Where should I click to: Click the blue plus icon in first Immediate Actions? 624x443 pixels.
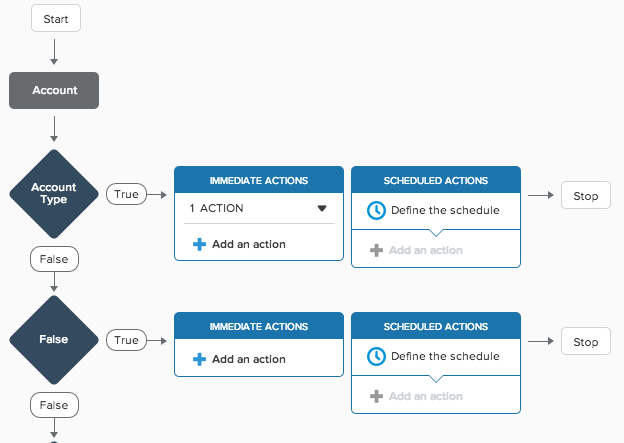[199, 244]
